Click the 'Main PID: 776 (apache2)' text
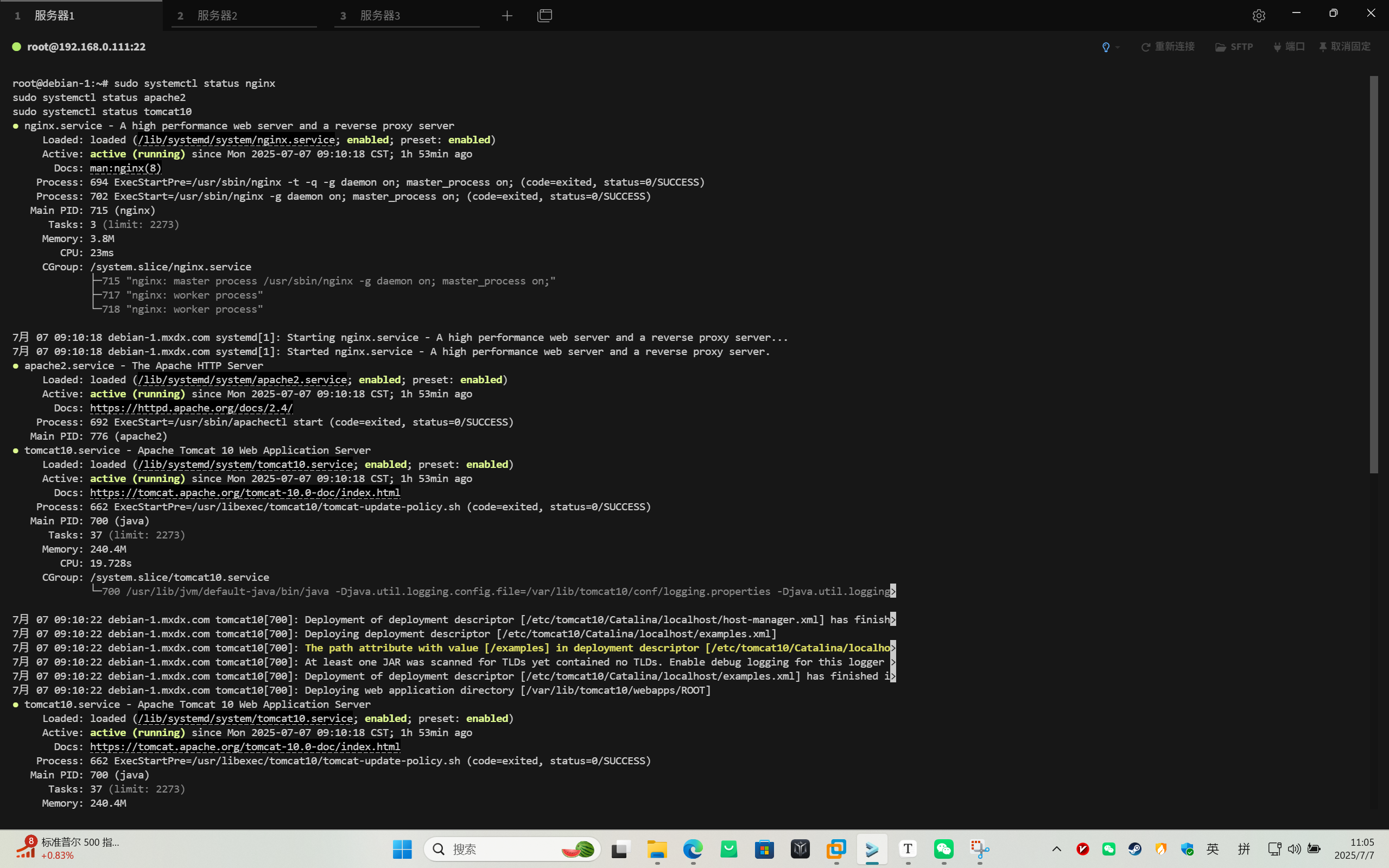 [99, 436]
